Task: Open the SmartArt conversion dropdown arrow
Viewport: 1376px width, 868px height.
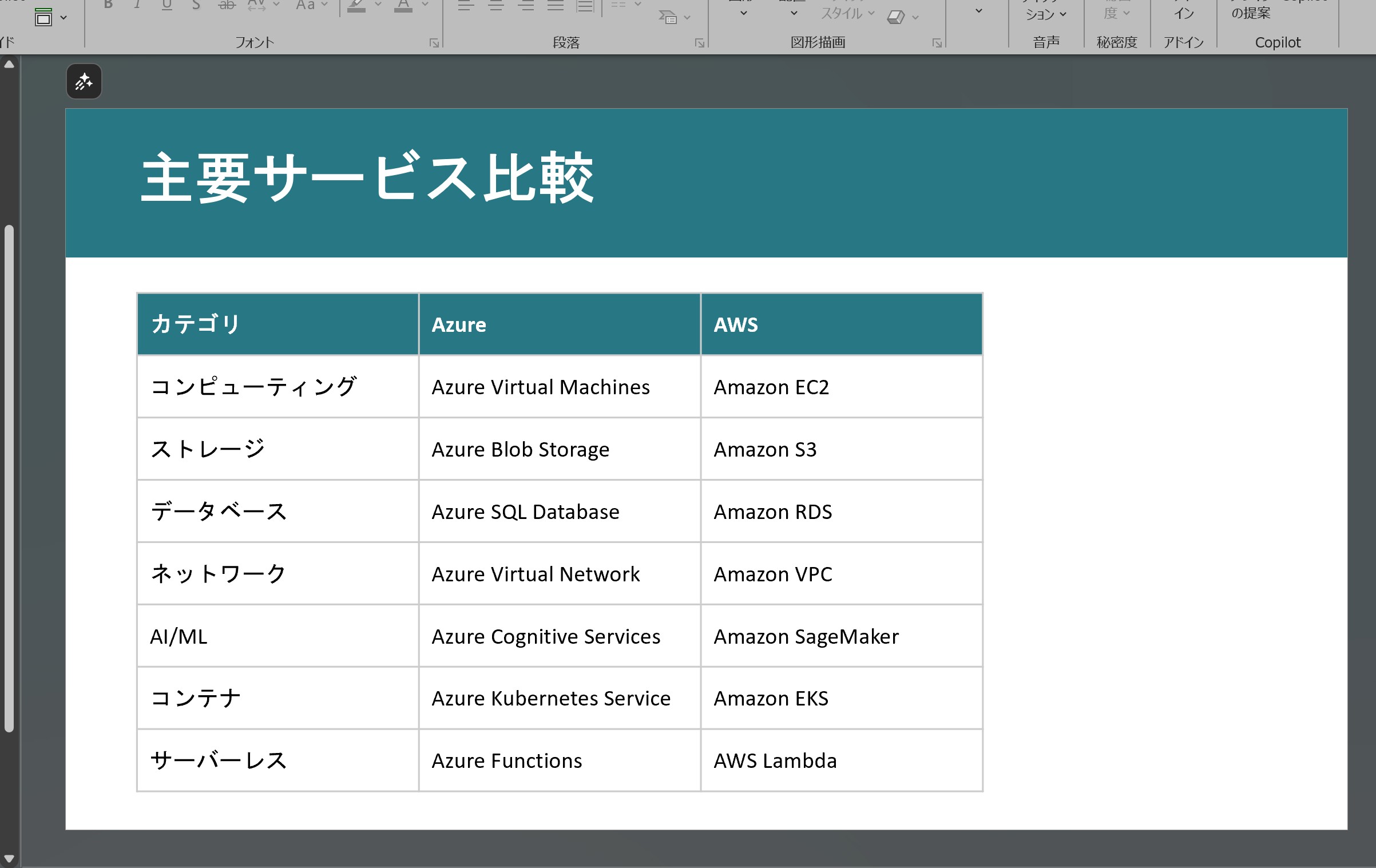Action: click(x=687, y=18)
